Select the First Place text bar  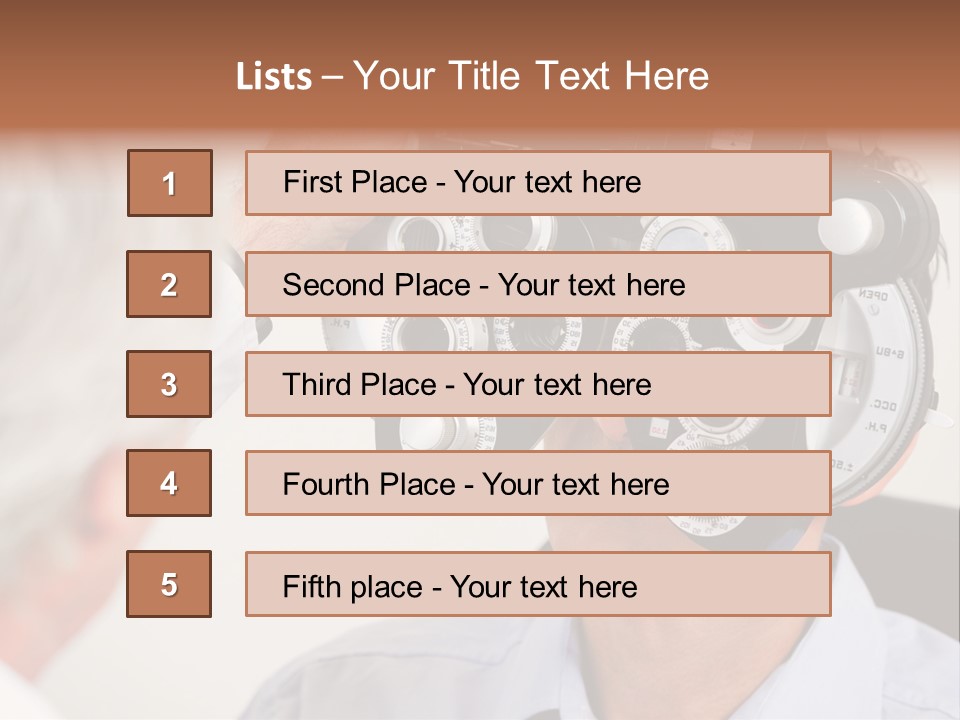(x=538, y=183)
